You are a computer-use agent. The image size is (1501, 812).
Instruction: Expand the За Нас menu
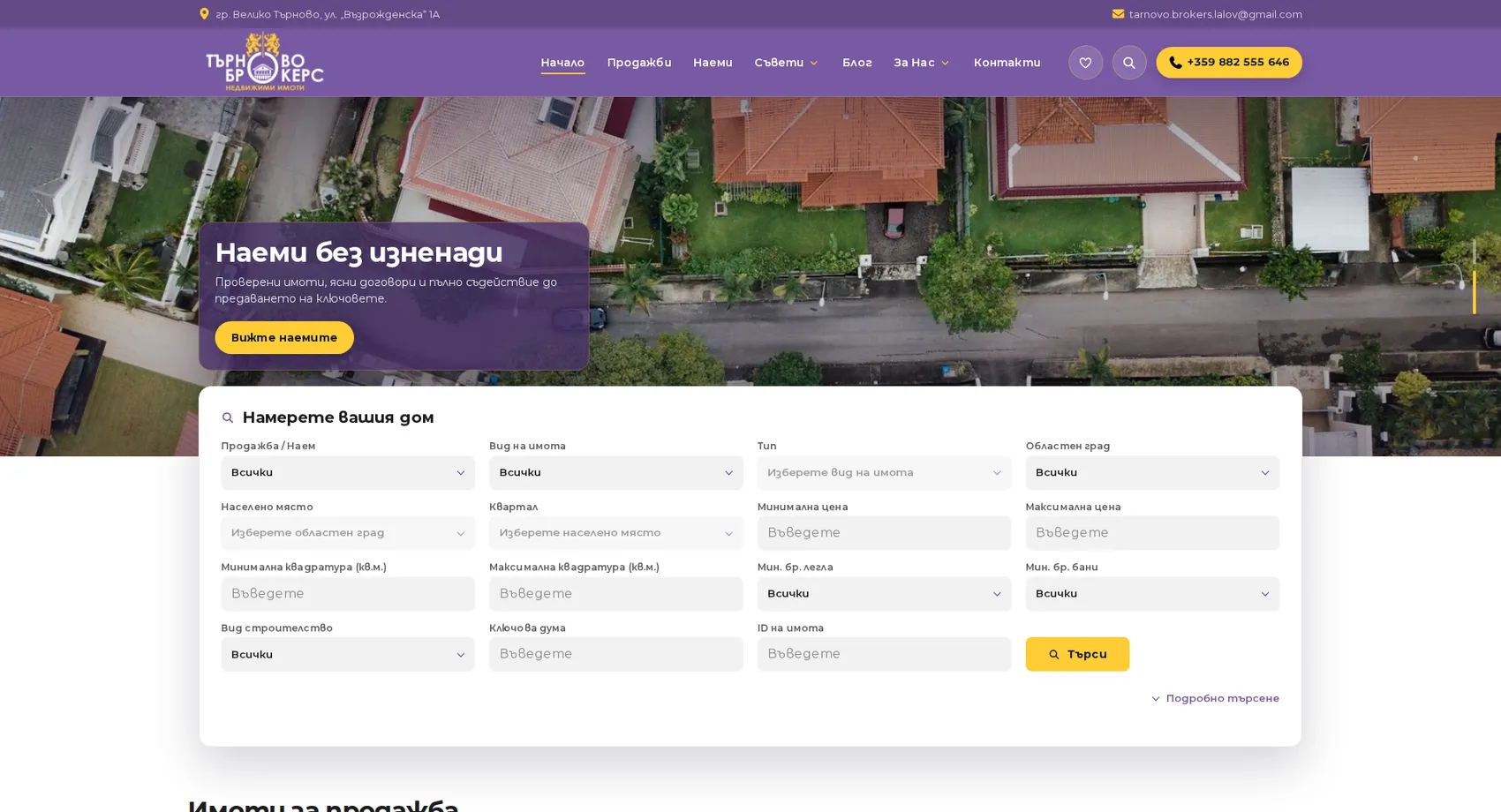pyautogui.click(x=921, y=63)
